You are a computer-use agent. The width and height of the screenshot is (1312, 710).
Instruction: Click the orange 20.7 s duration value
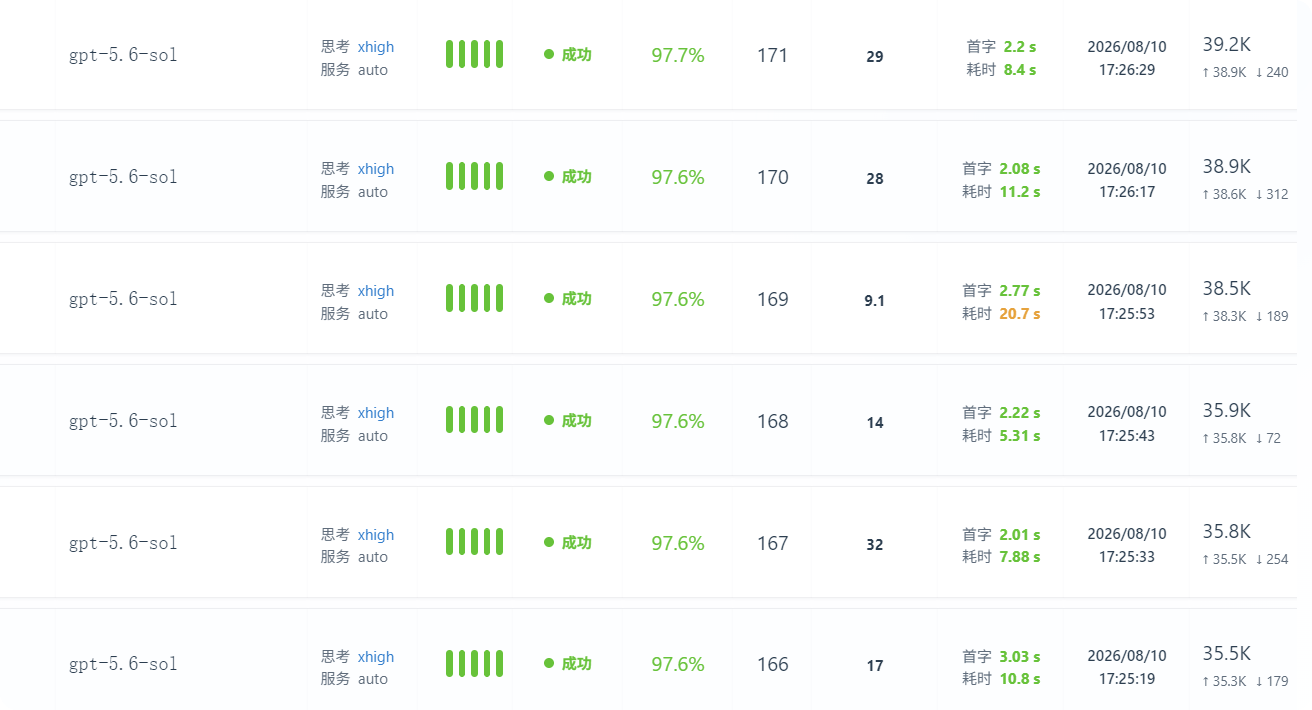click(x=1020, y=314)
